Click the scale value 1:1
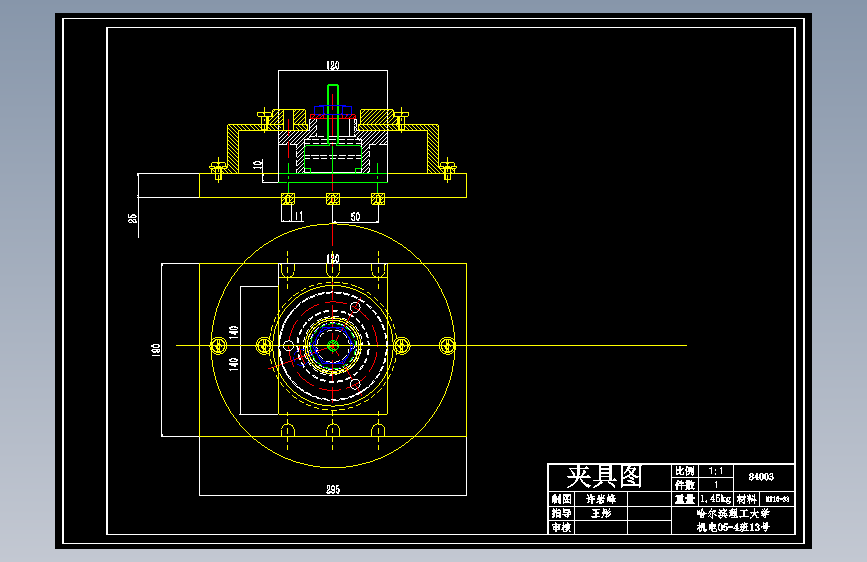This screenshot has width=867, height=562. point(716,471)
